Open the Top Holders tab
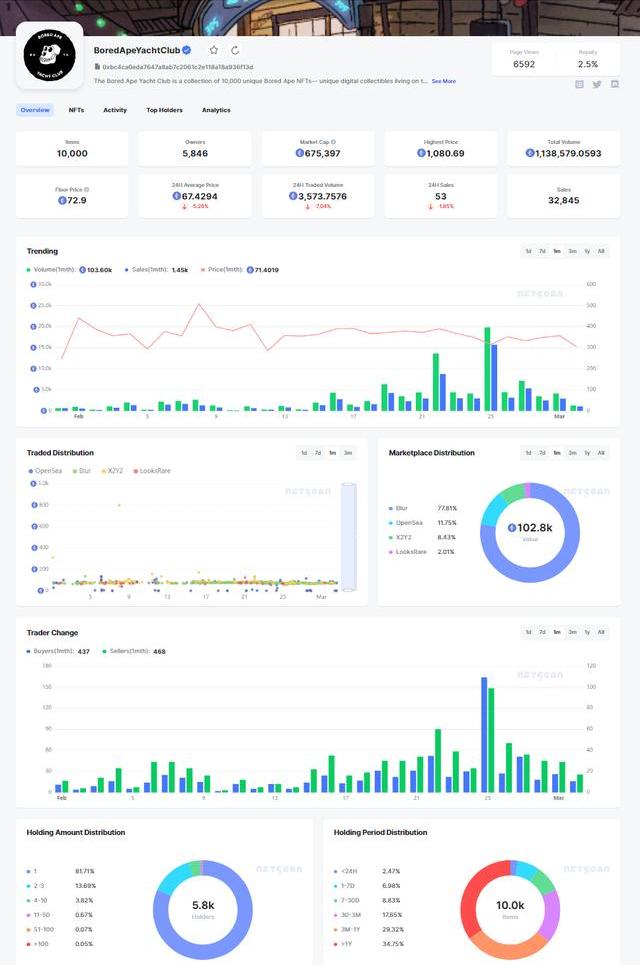Viewport: 640px width, 965px height. coord(164,110)
